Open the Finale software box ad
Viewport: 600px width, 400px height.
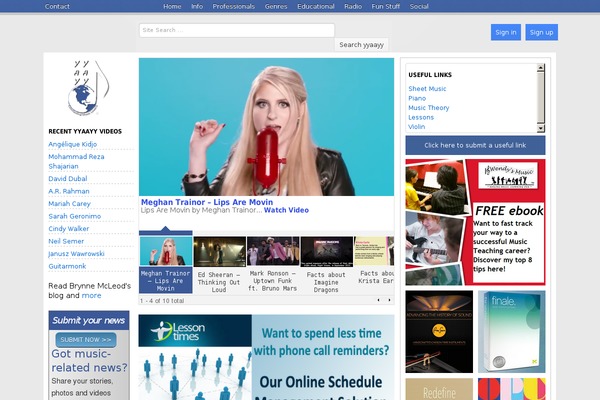tap(512, 331)
